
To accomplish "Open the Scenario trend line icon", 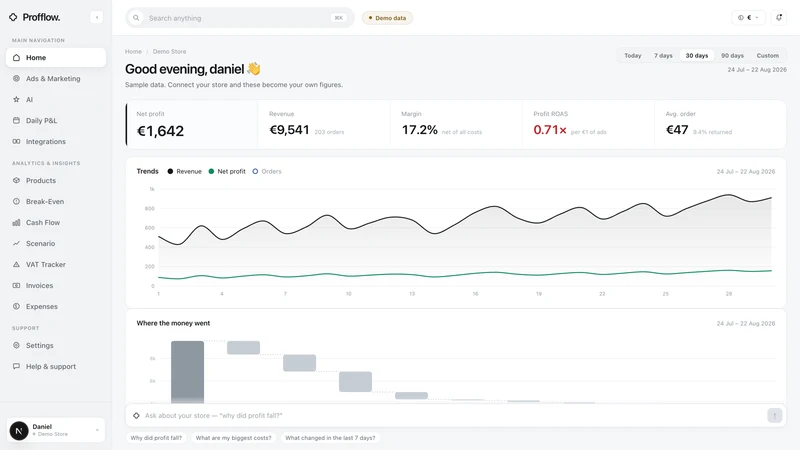I will 16,243.
